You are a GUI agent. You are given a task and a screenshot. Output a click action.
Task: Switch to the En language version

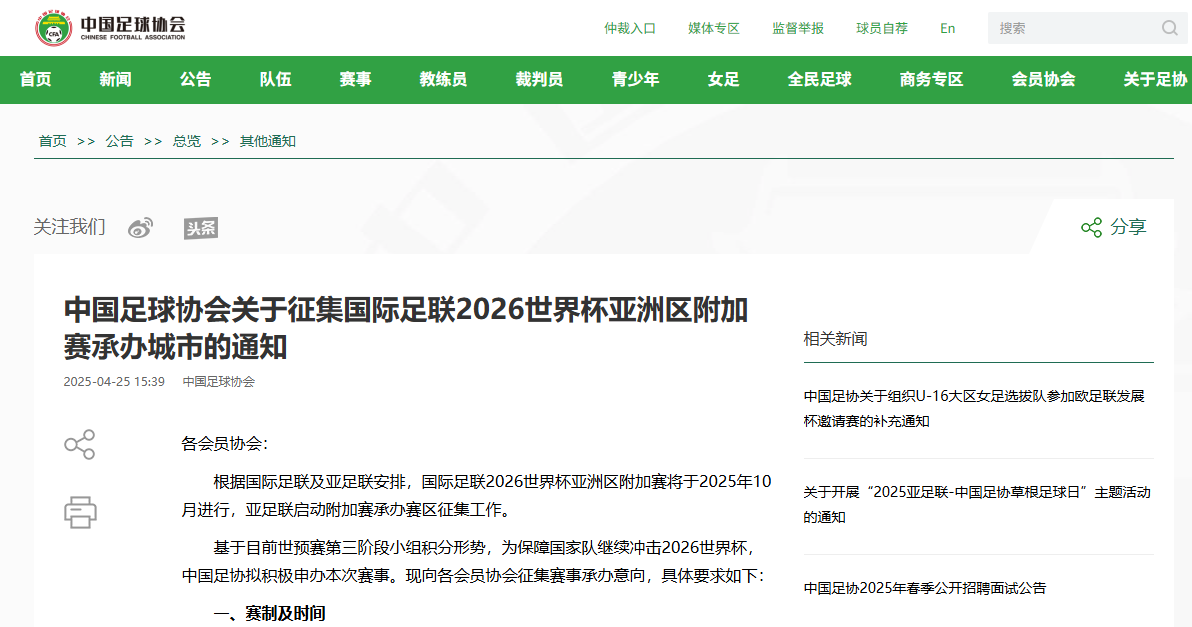[947, 28]
